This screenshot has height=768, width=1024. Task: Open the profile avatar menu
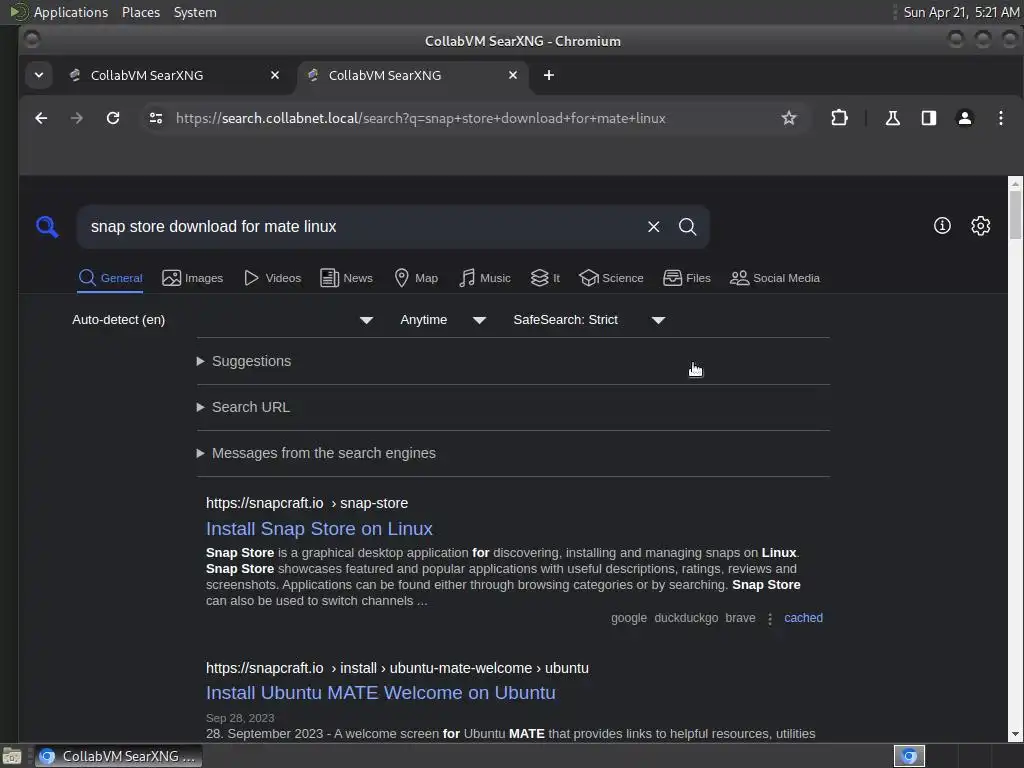(x=965, y=118)
